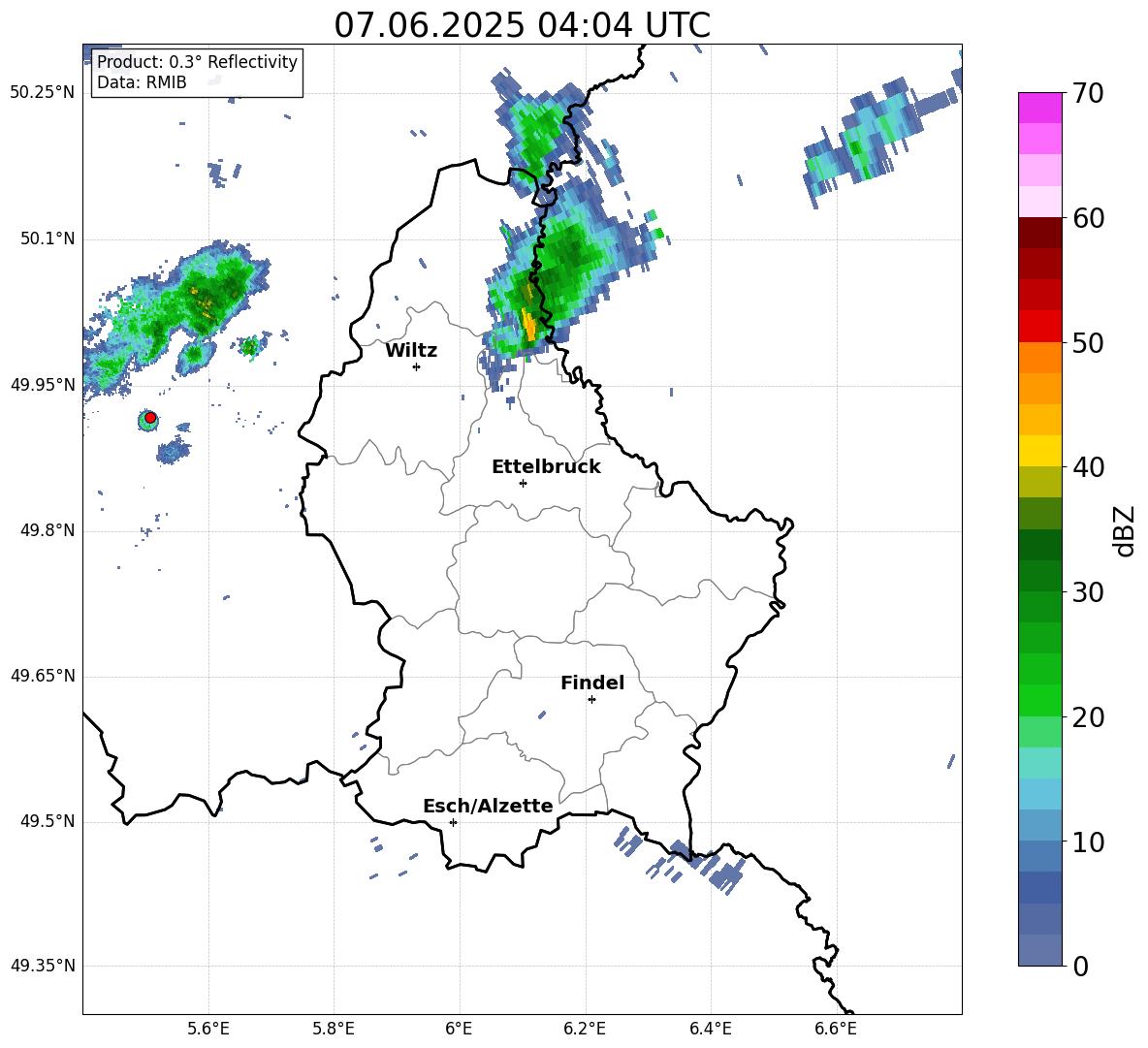This screenshot has width=1148, height=1048.
Task: Click the 49.65°N latitude label
Action: pyautogui.click(x=43, y=675)
